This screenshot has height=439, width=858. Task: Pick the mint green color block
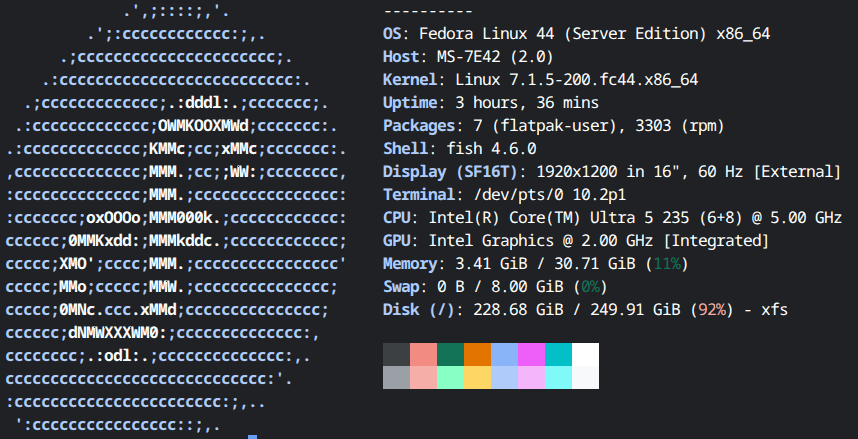click(450, 378)
